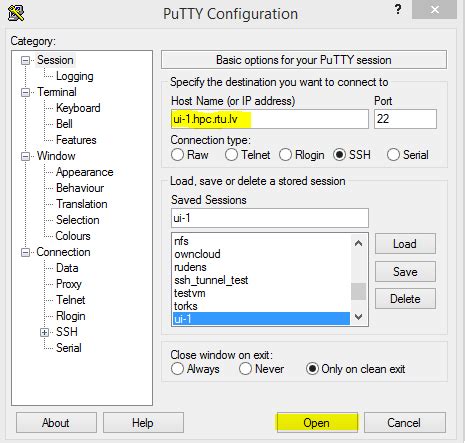Click the question mark help icon in title bar
The image size is (465, 443).
pyautogui.click(x=398, y=9)
